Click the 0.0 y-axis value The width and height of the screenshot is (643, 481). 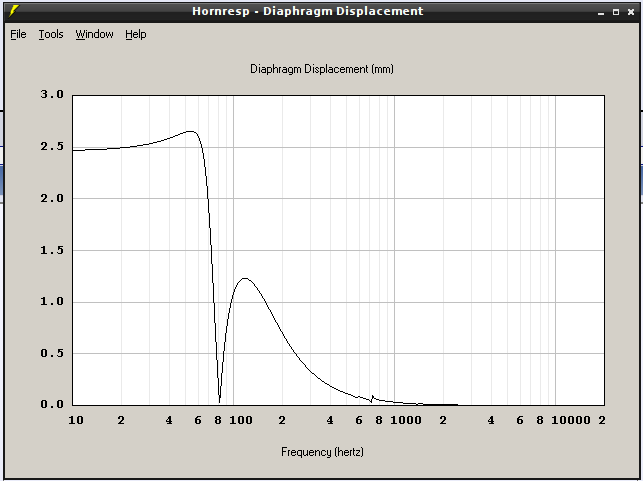(52, 404)
